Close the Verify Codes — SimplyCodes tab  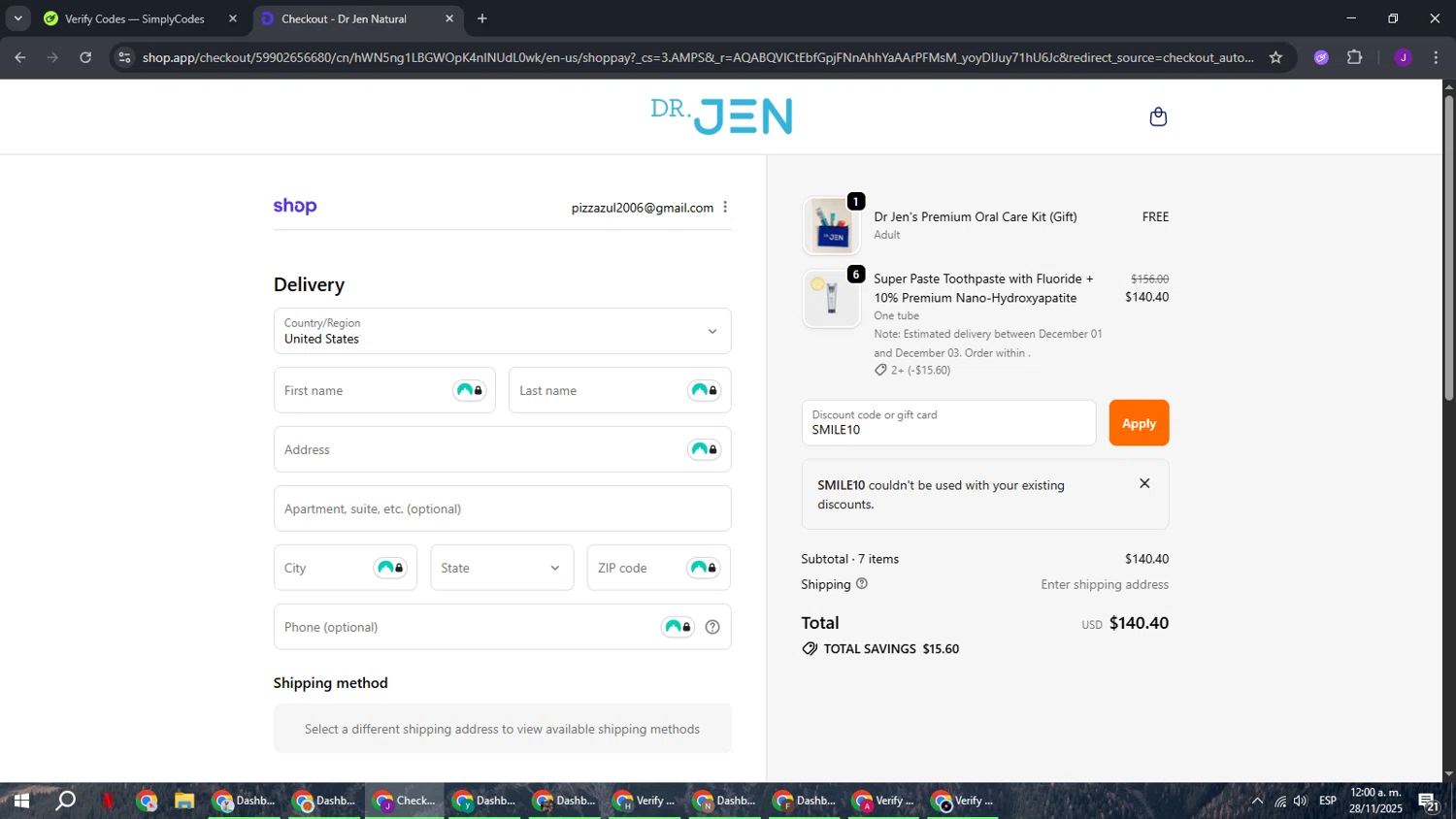[x=233, y=18]
